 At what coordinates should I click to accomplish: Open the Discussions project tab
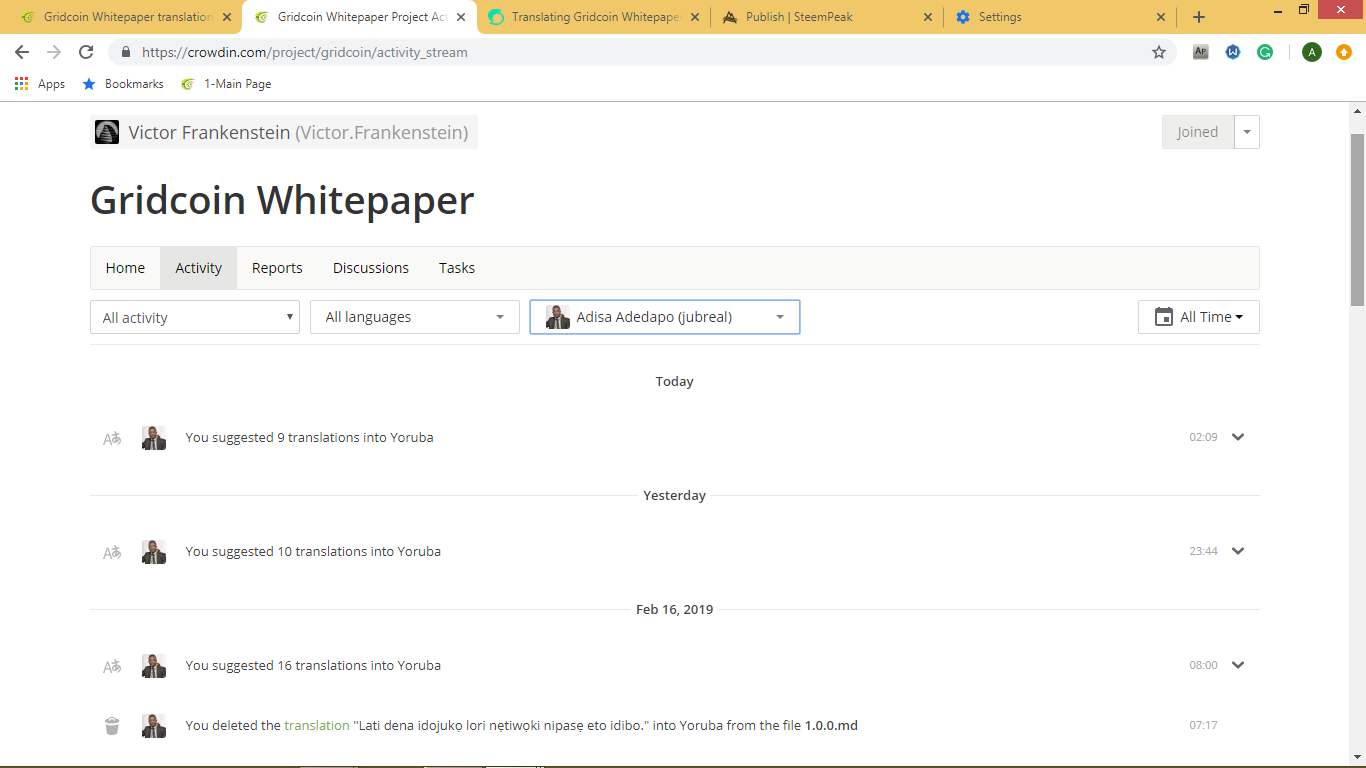(x=371, y=268)
